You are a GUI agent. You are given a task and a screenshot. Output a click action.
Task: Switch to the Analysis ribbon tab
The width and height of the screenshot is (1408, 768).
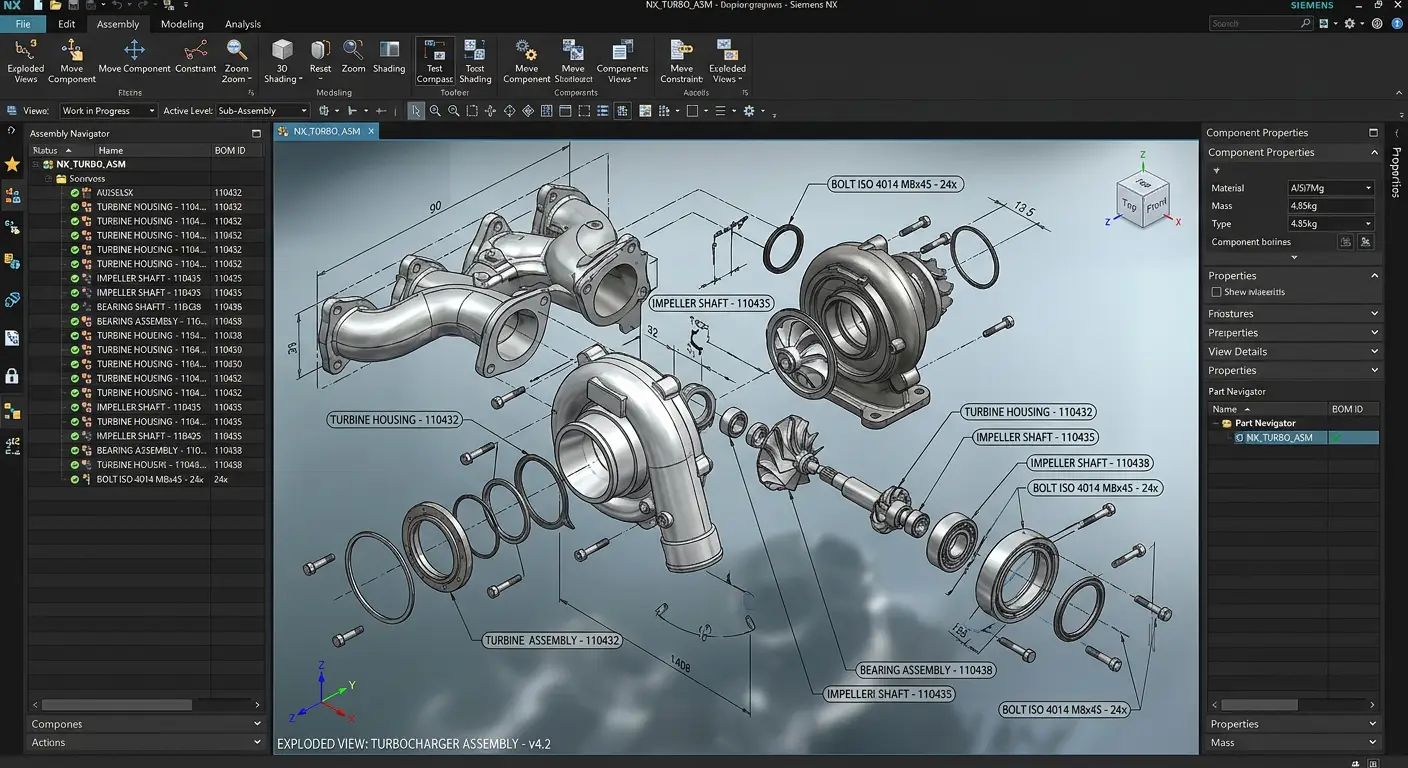pos(243,24)
